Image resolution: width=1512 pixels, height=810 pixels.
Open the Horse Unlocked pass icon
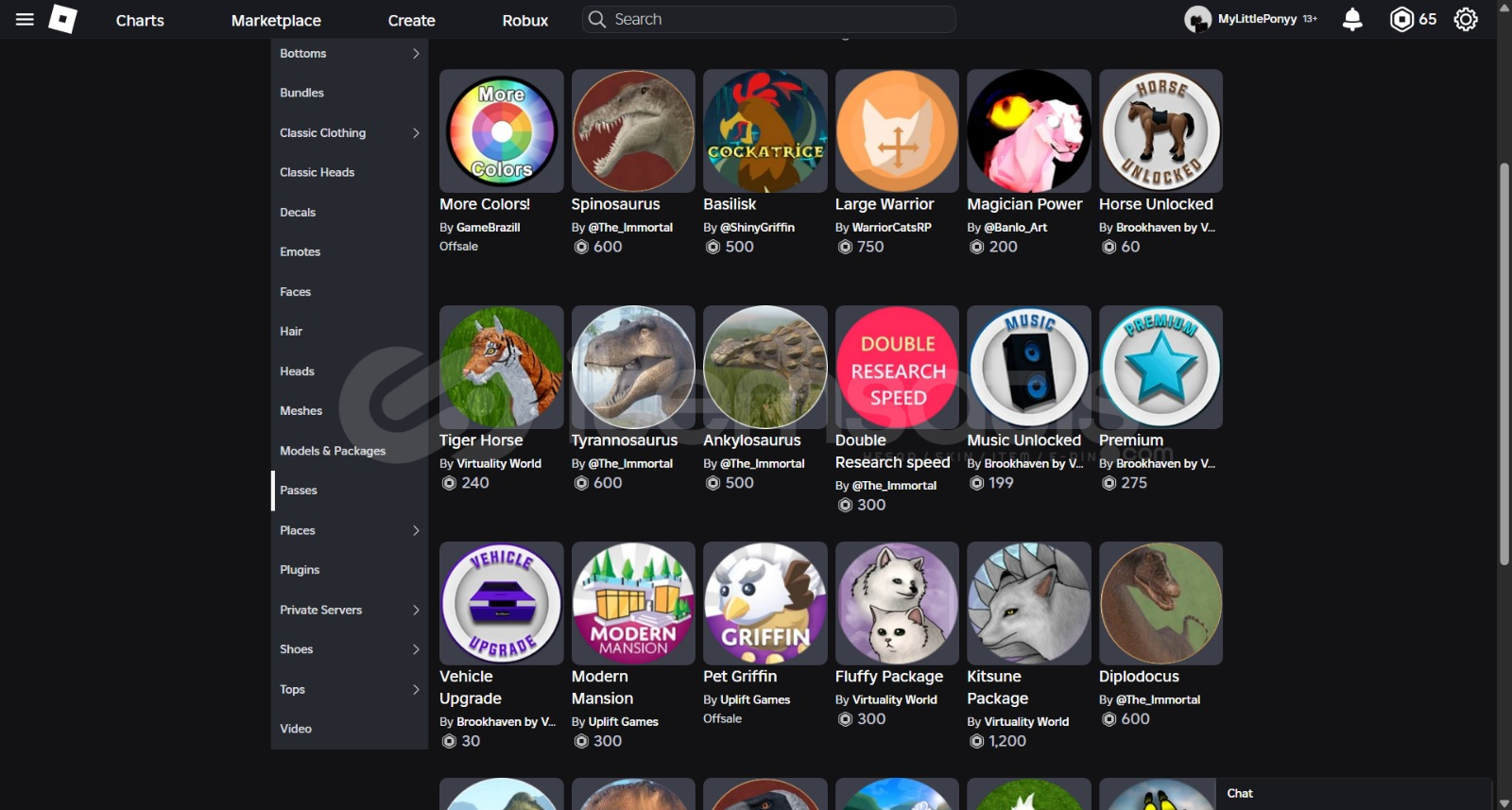click(1160, 131)
